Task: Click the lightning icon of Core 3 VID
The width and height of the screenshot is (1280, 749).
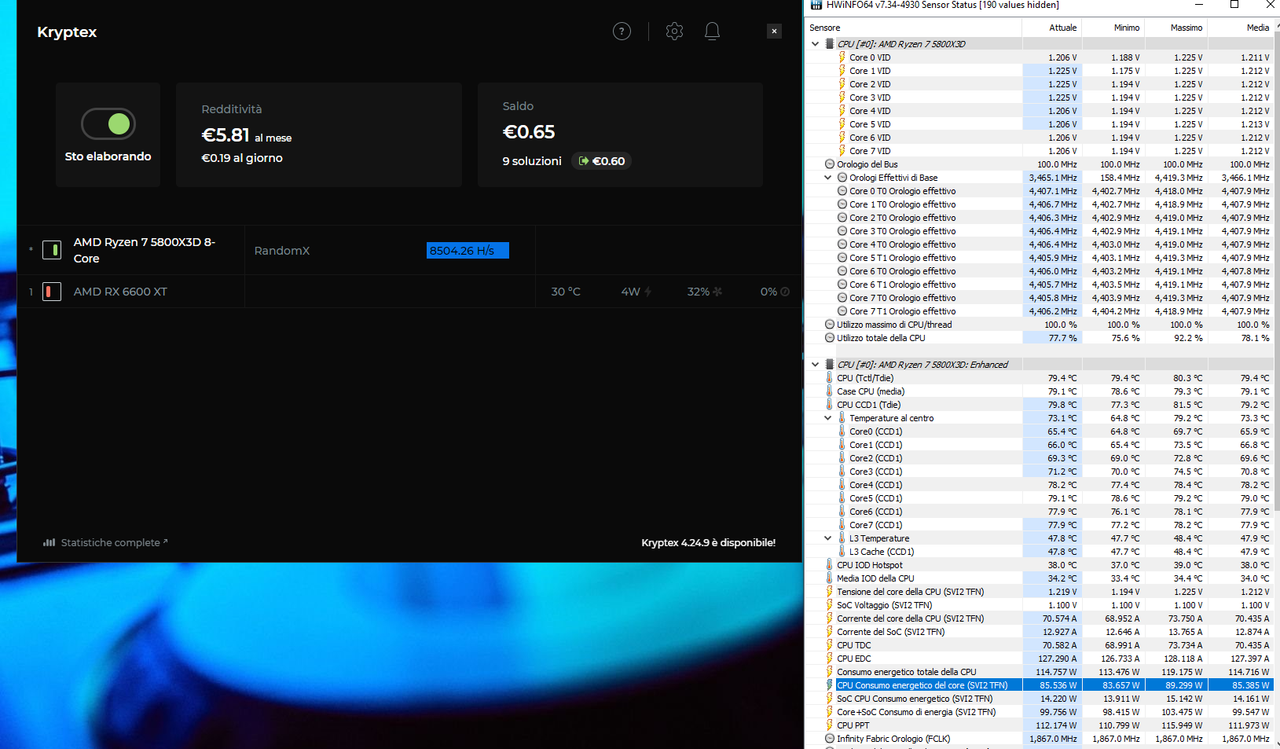Action: coord(842,97)
